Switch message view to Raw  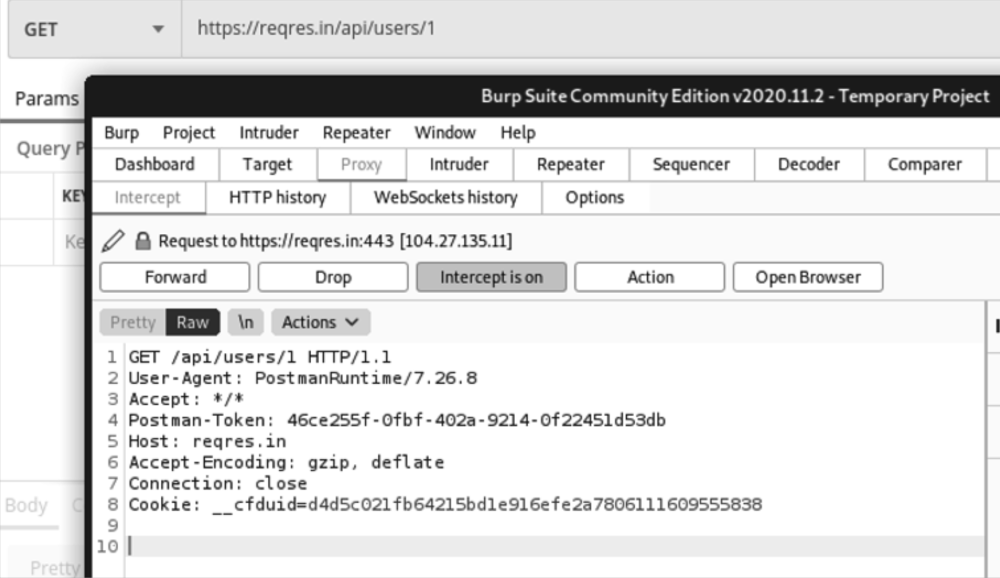tap(193, 322)
